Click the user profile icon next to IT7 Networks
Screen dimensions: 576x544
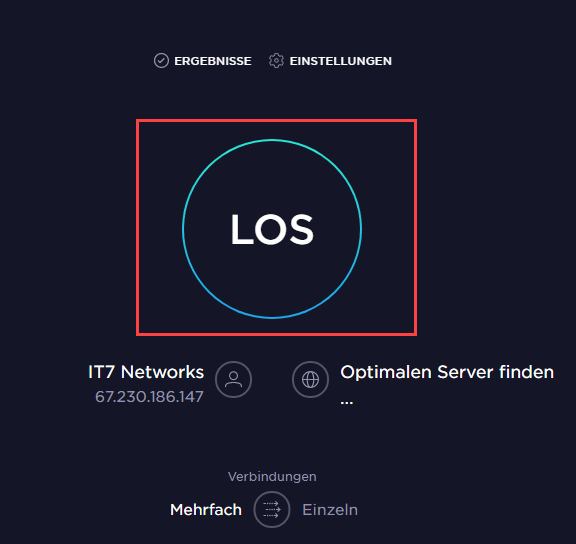coord(233,379)
